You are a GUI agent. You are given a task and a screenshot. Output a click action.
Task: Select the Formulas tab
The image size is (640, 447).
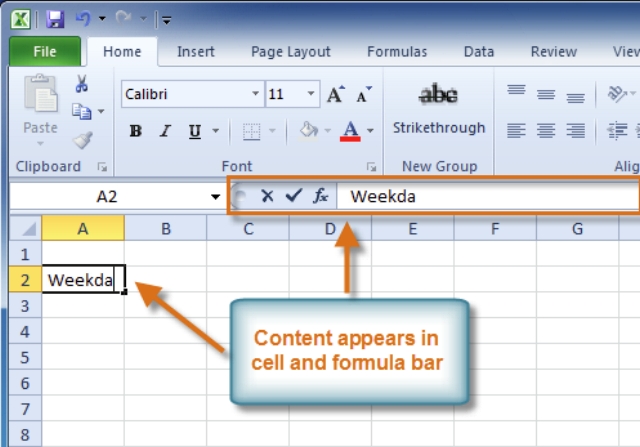click(x=397, y=51)
